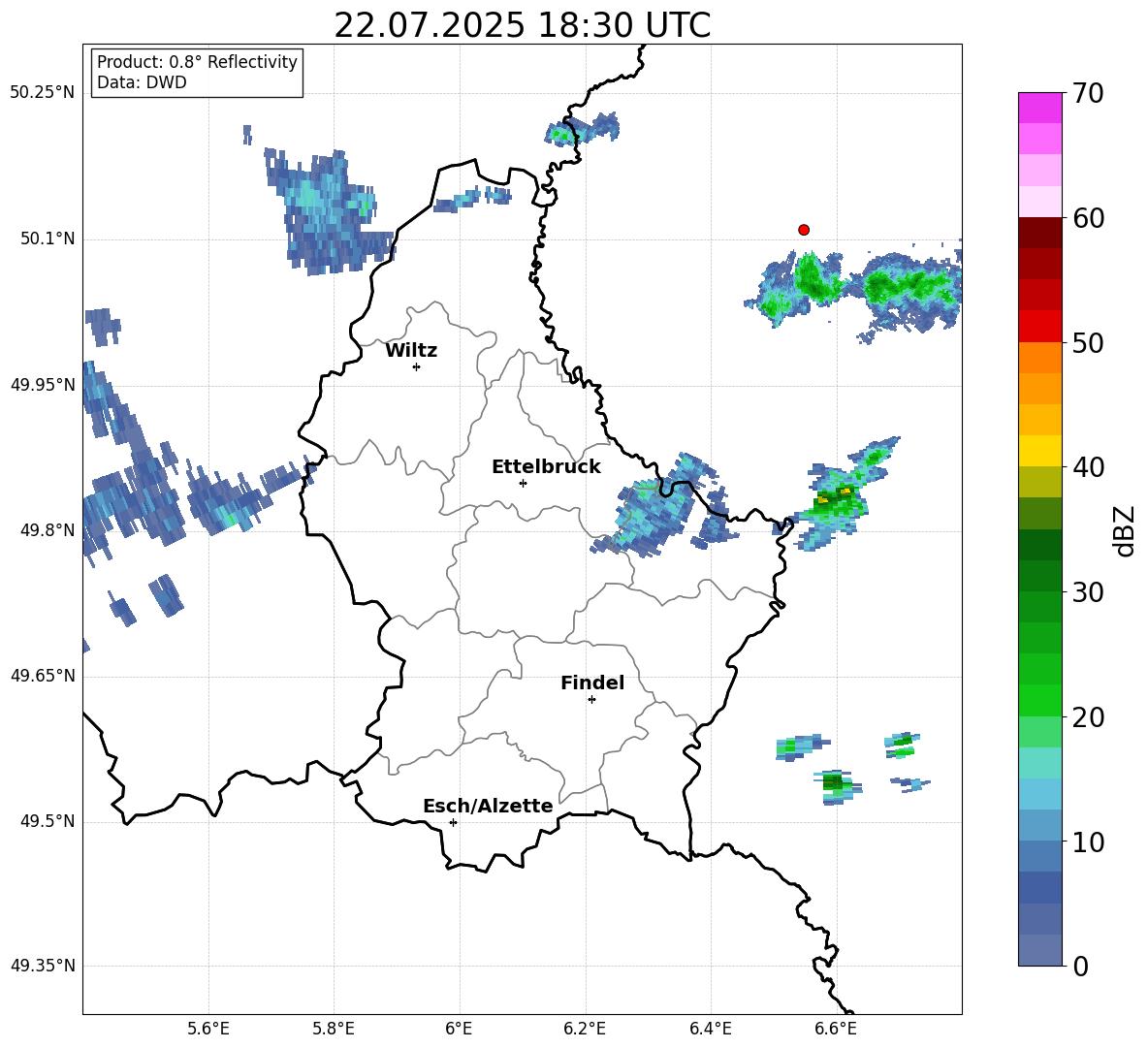Click the 49.5°N latitude tick label
This screenshot has width=1148, height=1048.
pyautogui.click(x=47, y=821)
